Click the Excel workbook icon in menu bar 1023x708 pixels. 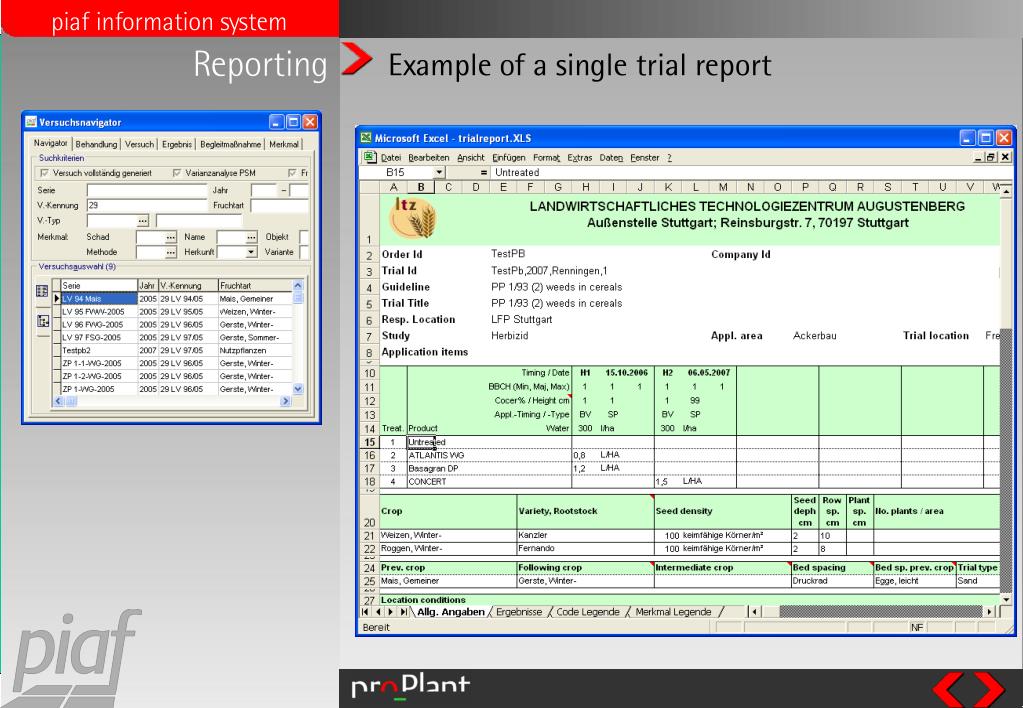click(369, 157)
